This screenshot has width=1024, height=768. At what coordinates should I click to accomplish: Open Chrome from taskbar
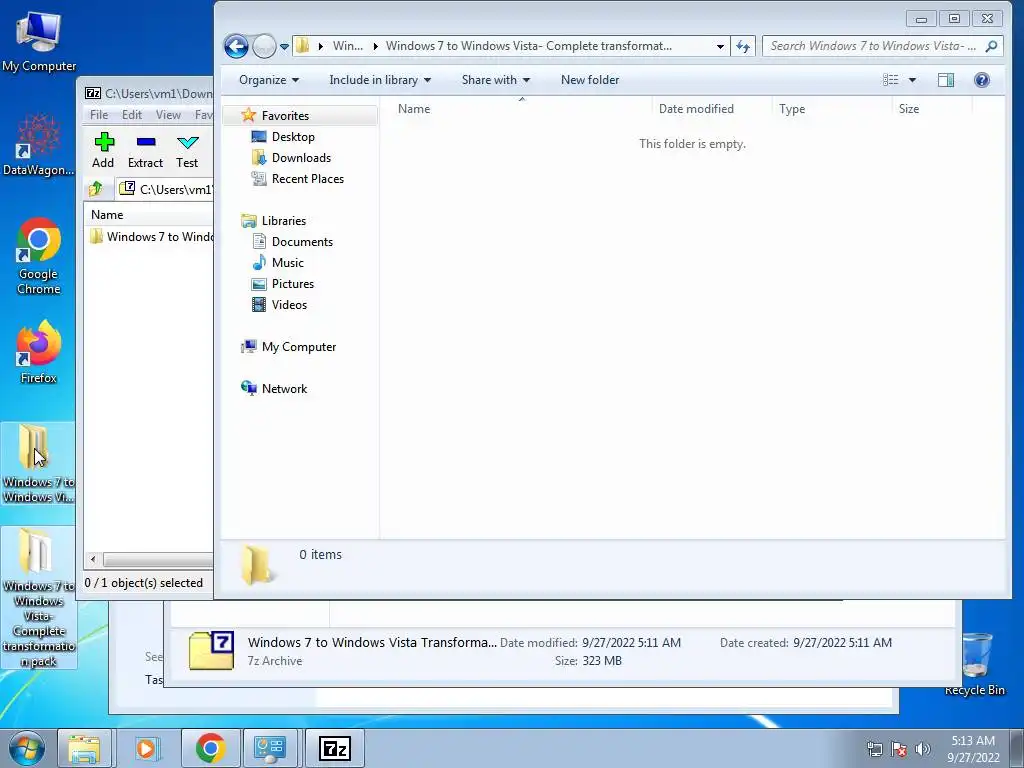click(x=210, y=748)
